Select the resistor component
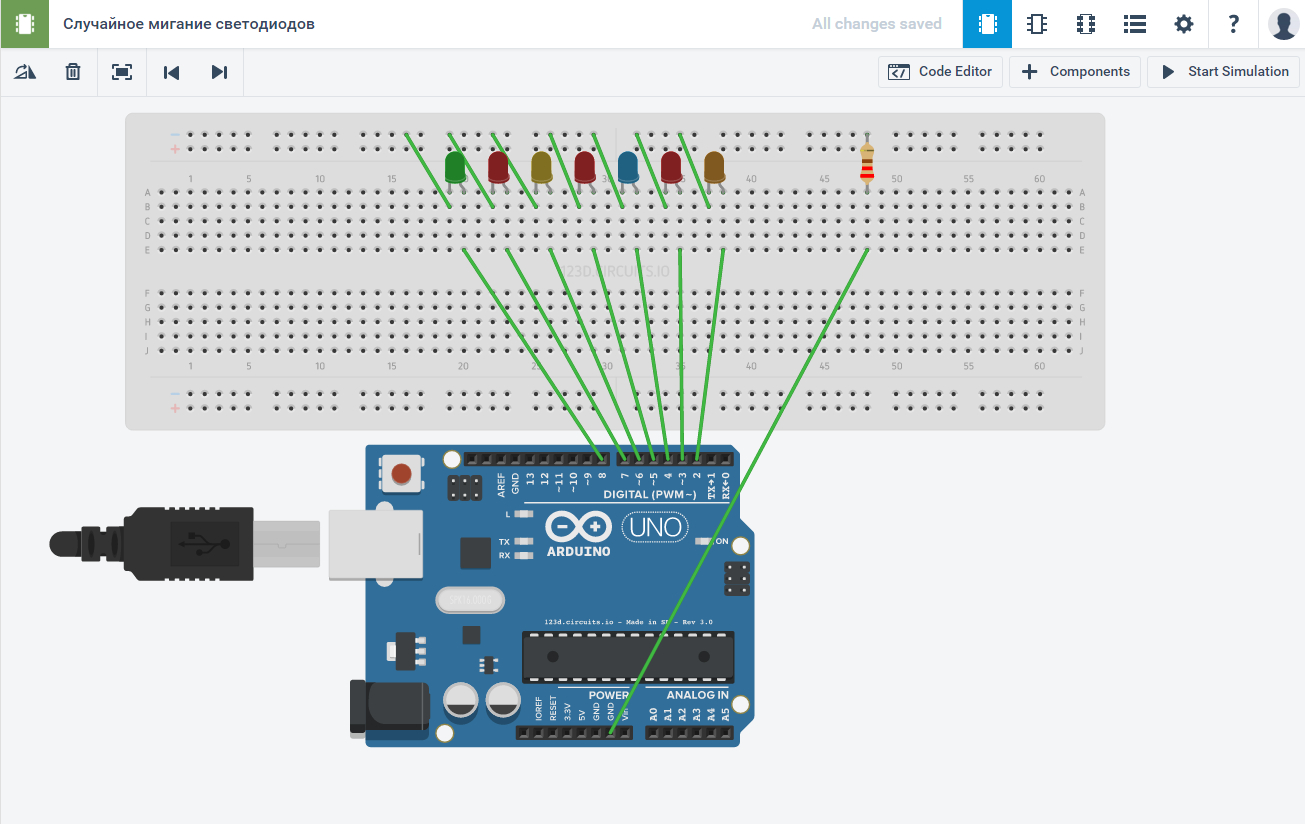1305x824 pixels. (866, 165)
